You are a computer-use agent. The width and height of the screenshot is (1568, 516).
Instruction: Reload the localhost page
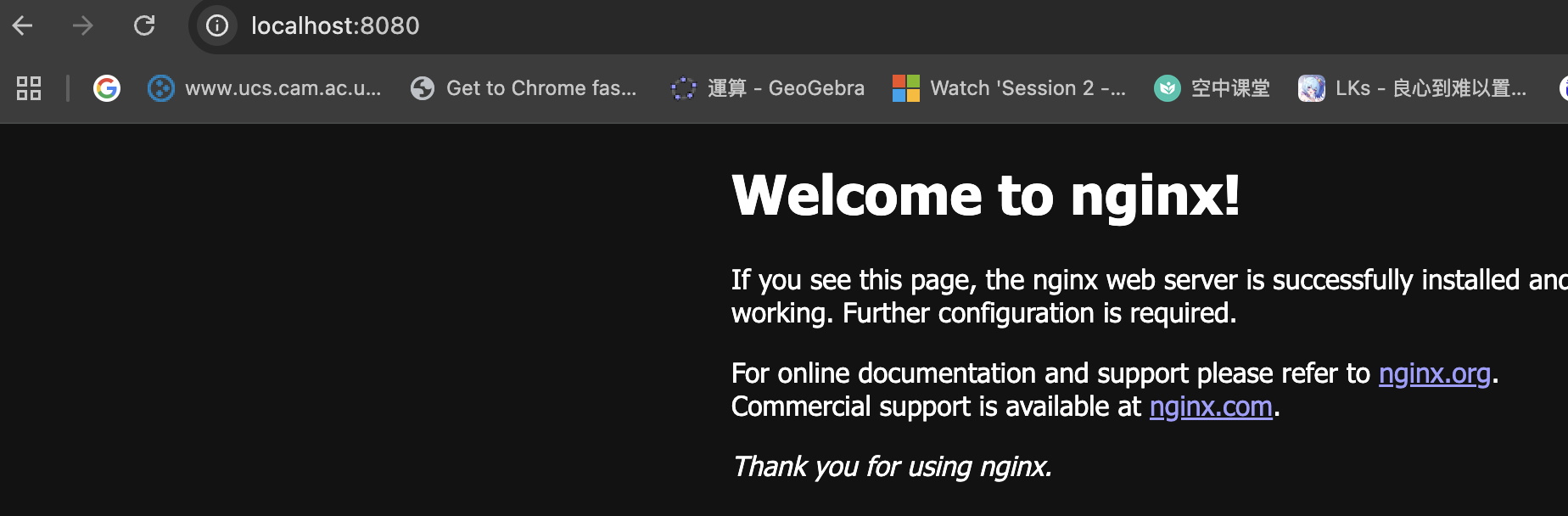pyautogui.click(x=144, y=25)
